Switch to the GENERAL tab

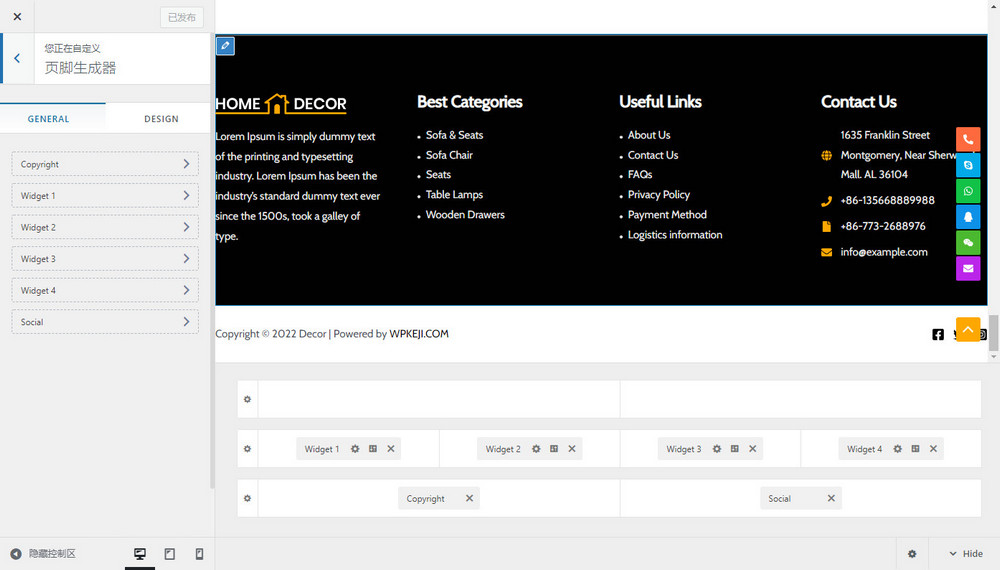point(48,119)
